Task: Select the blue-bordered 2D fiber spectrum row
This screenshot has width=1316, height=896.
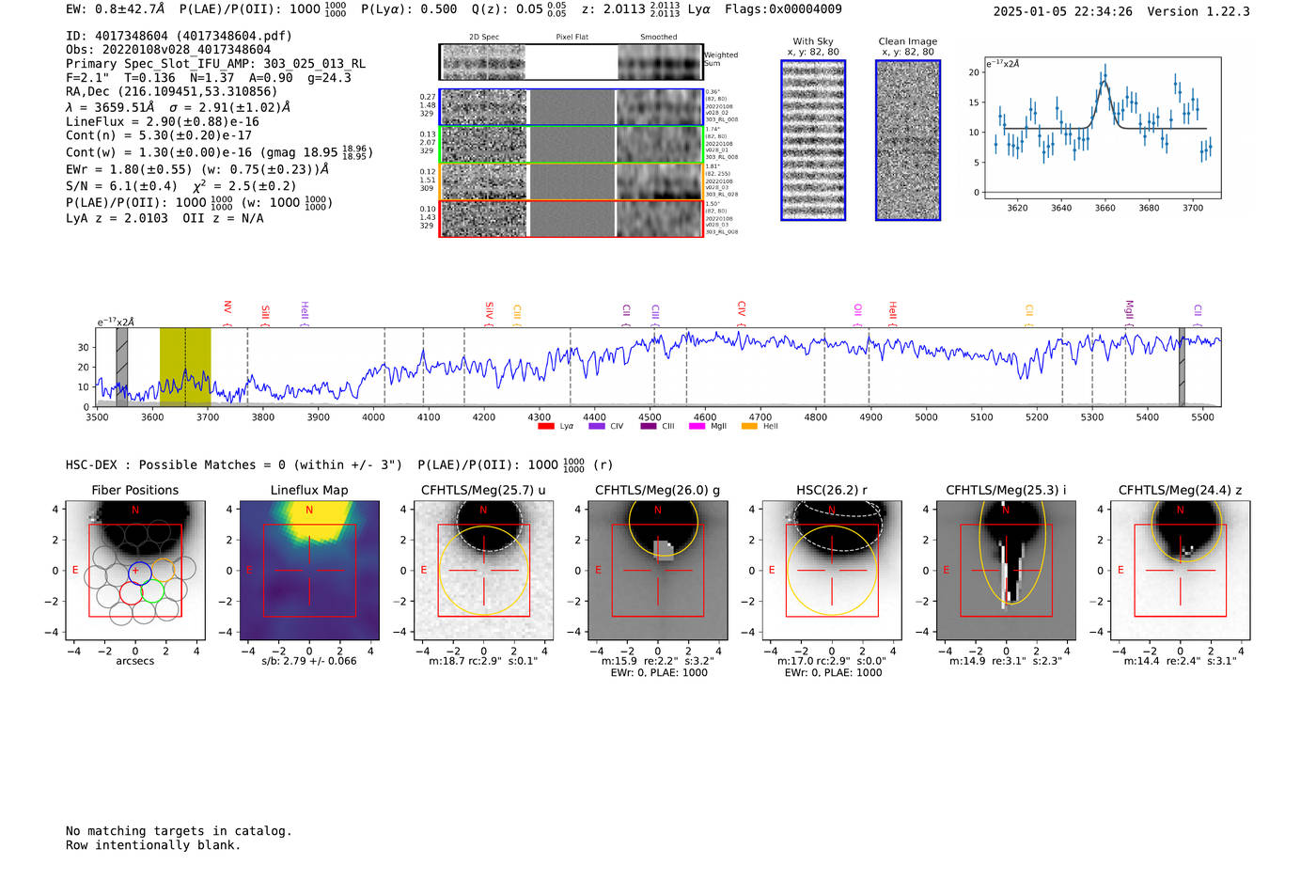Action: [572, 107]
